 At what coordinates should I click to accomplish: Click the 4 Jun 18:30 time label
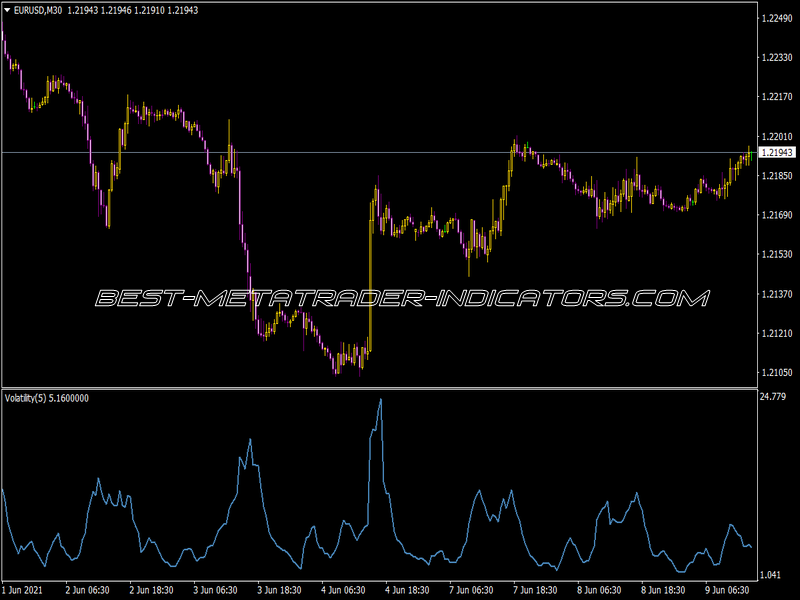407,590
